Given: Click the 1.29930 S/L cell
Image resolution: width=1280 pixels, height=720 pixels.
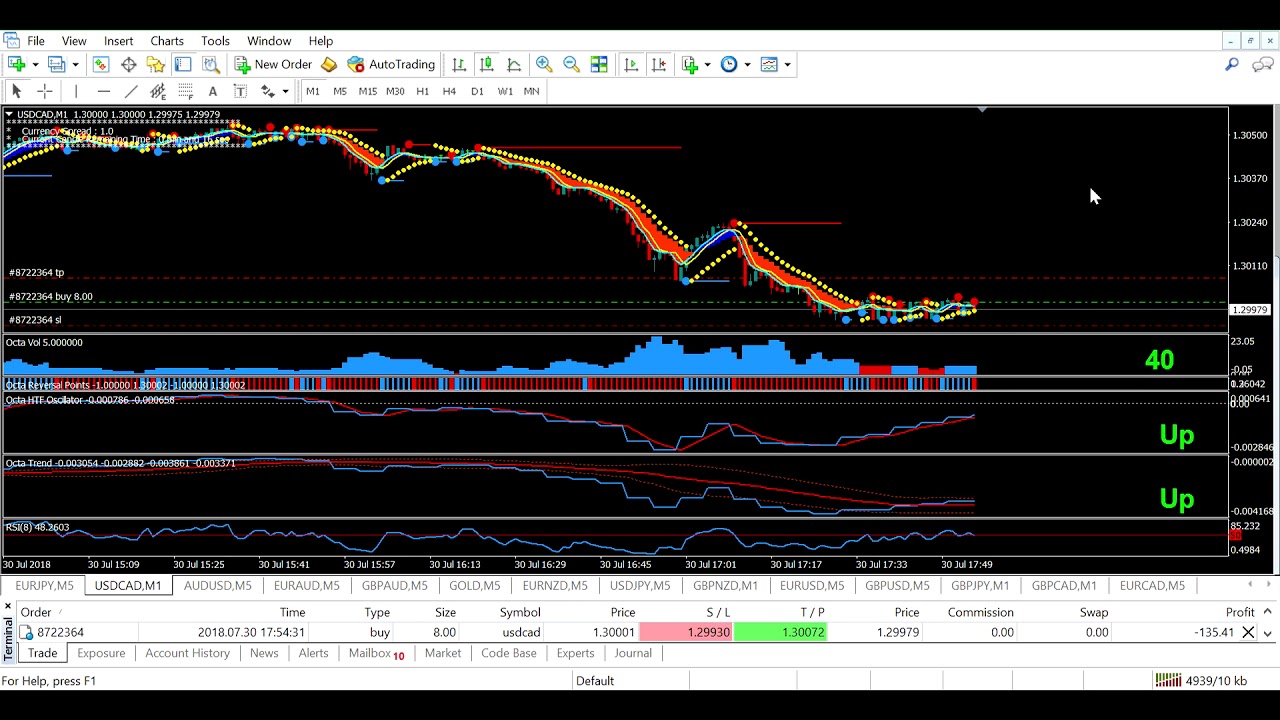Looking at the screenshot, I should click(x=686, y=632).
